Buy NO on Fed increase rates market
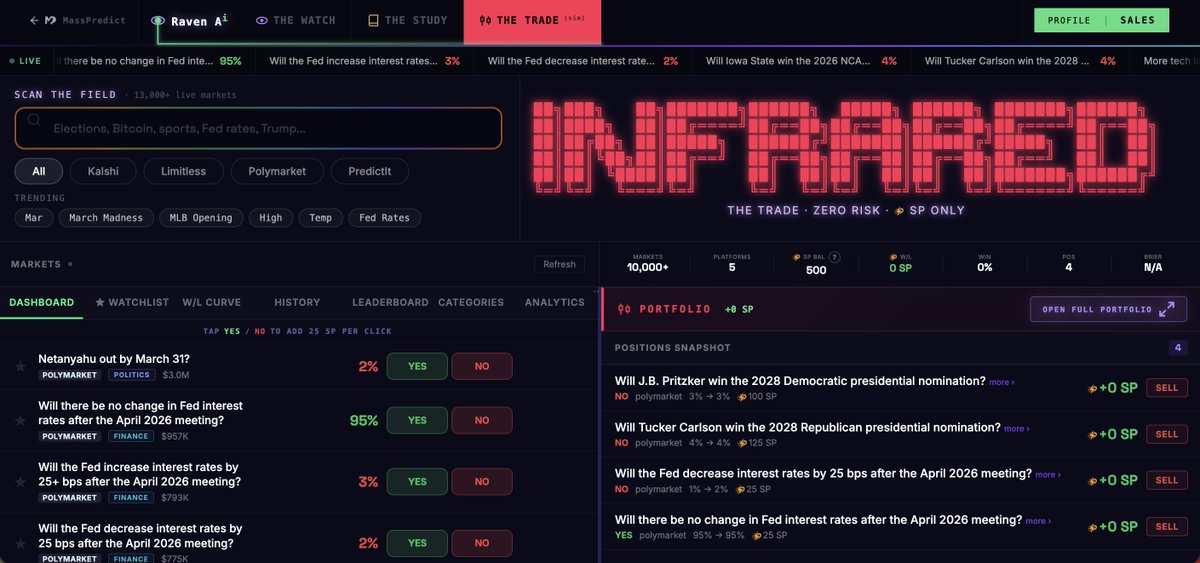Image resolution: width=1200 pixels, height=563 pixels. click(x=482, y=482)
